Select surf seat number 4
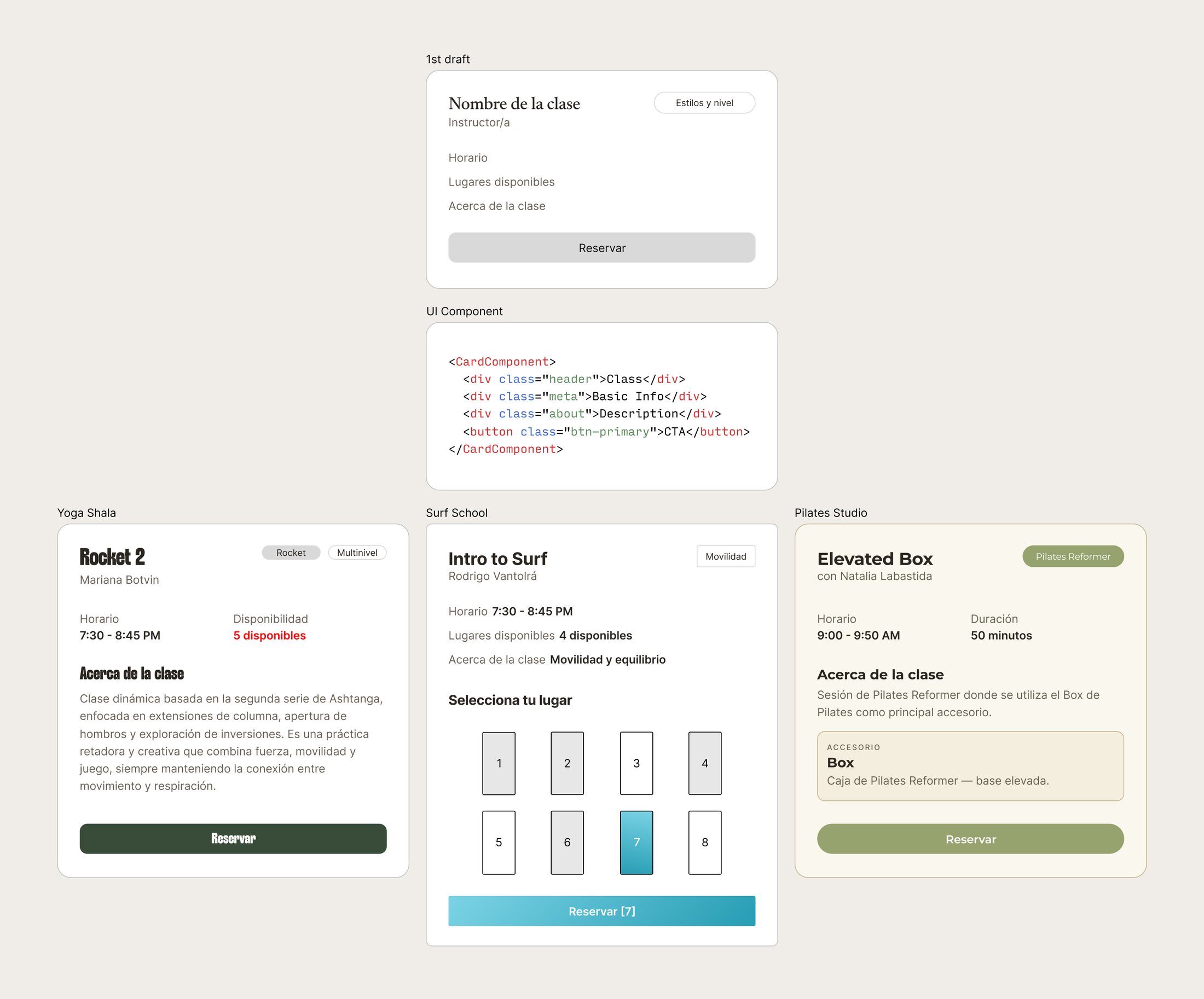 [x=705, y=763]
